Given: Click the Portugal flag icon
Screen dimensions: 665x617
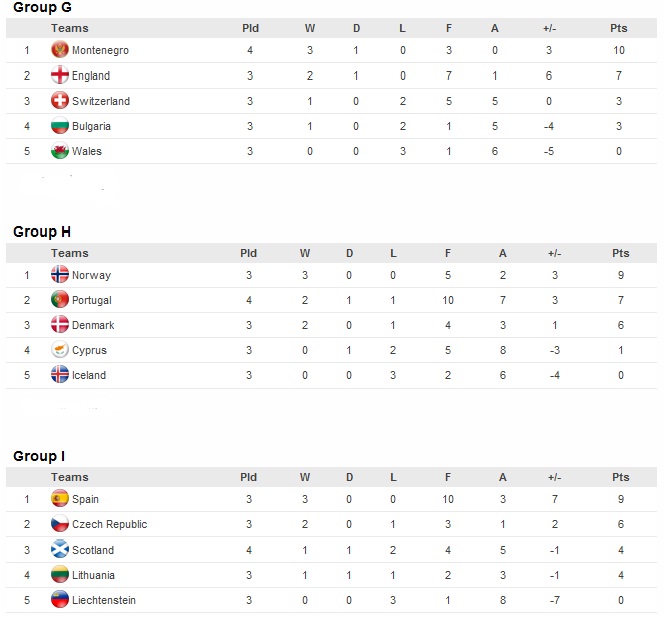Looking at the screenshot, I should pos(60,299).
